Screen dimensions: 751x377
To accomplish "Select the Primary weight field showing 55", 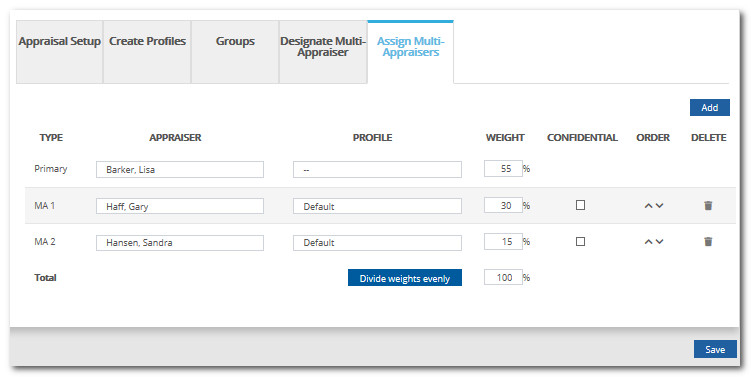I will (x=503, y=169).
